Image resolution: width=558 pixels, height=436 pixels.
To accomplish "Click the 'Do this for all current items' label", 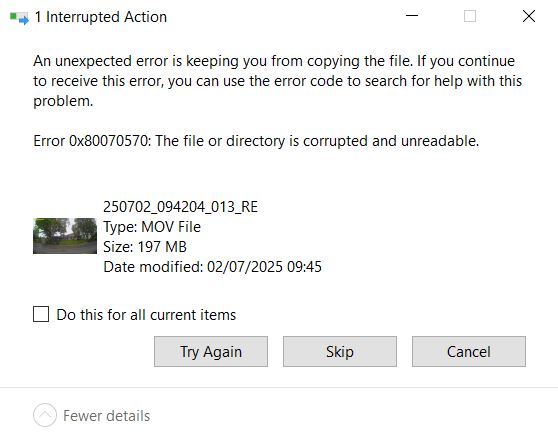I will point(146,315).
